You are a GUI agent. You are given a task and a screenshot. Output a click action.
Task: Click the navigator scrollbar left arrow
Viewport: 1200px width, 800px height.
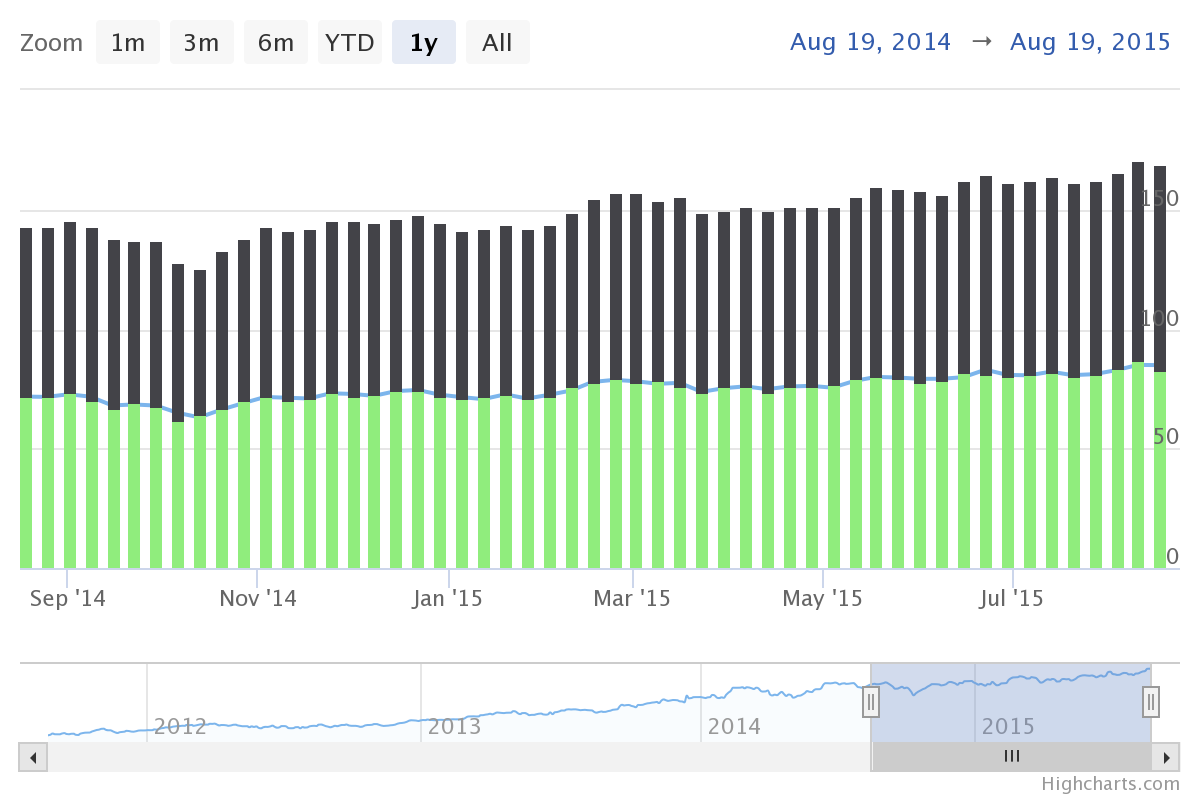33,757
